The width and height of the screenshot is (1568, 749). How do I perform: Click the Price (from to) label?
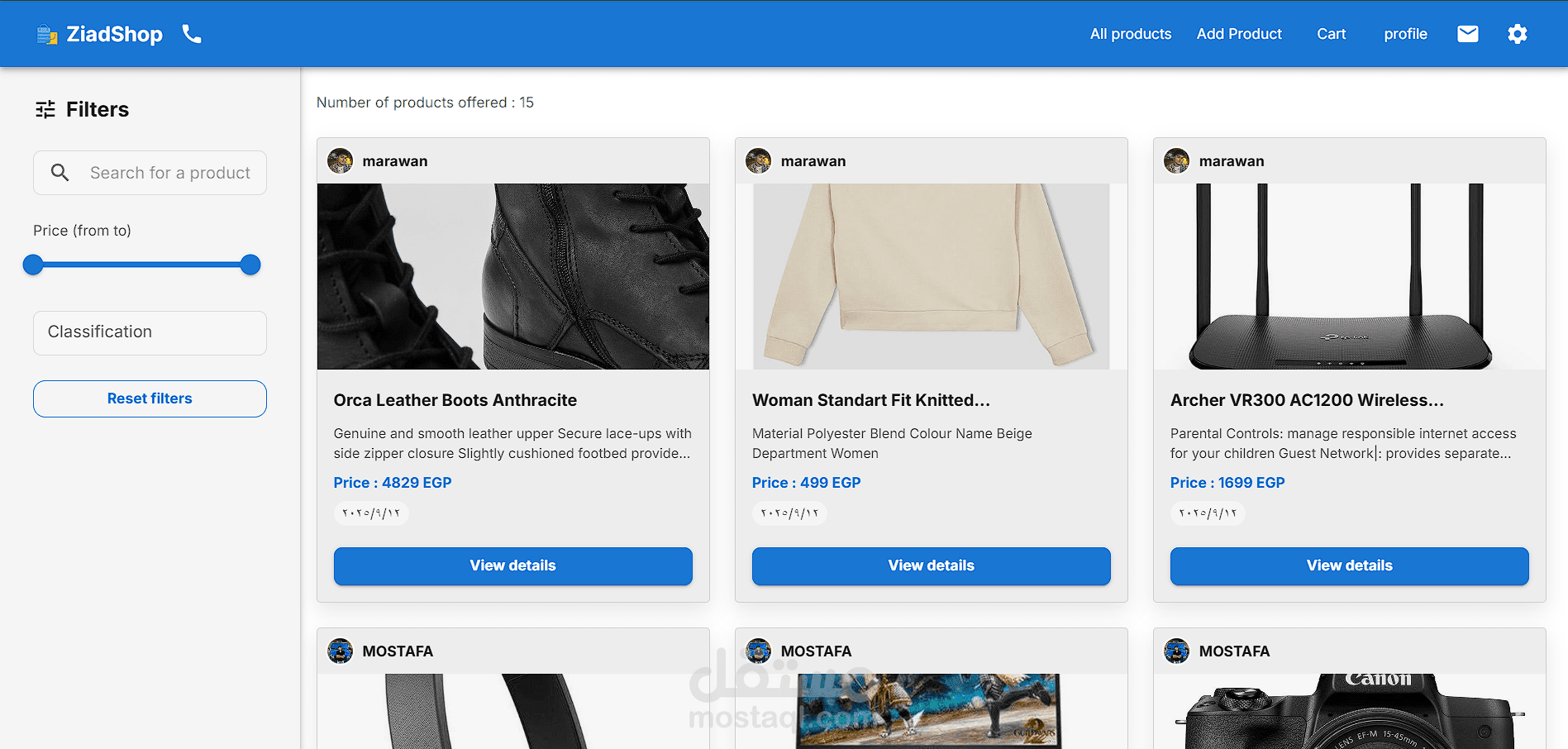click(x=82, y=231)
